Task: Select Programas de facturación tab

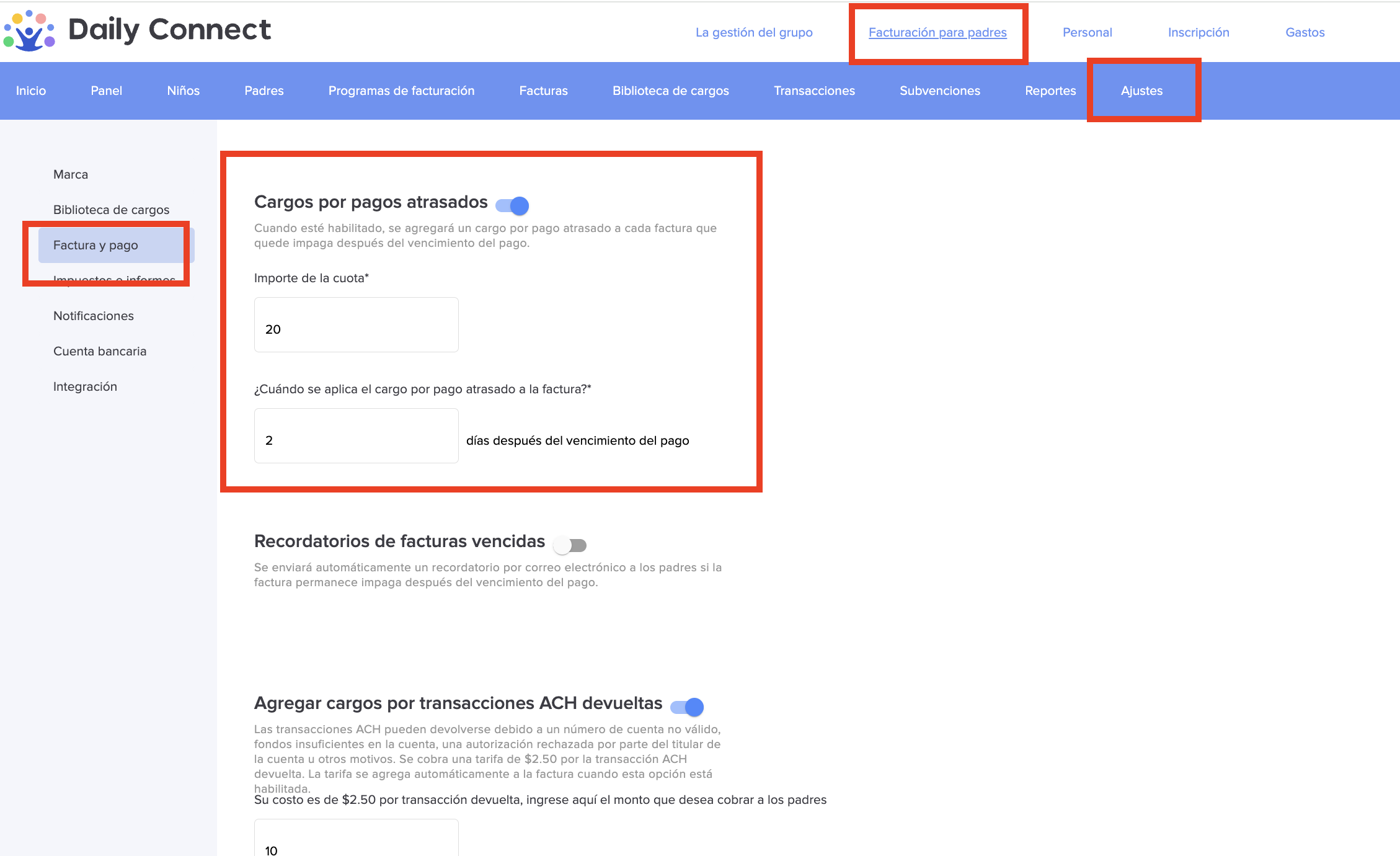Action: [x=401, y=91]
